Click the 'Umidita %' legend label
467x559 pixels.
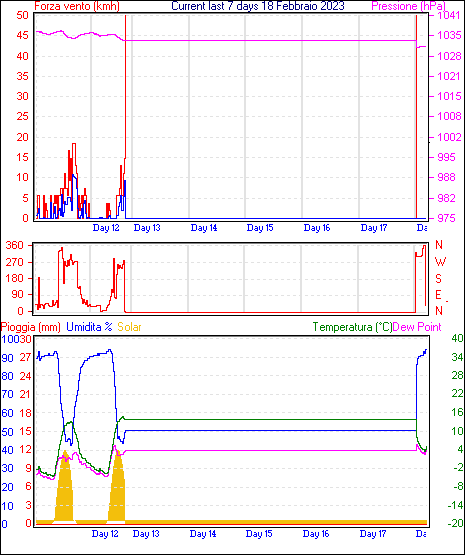(x=89, y=327)
